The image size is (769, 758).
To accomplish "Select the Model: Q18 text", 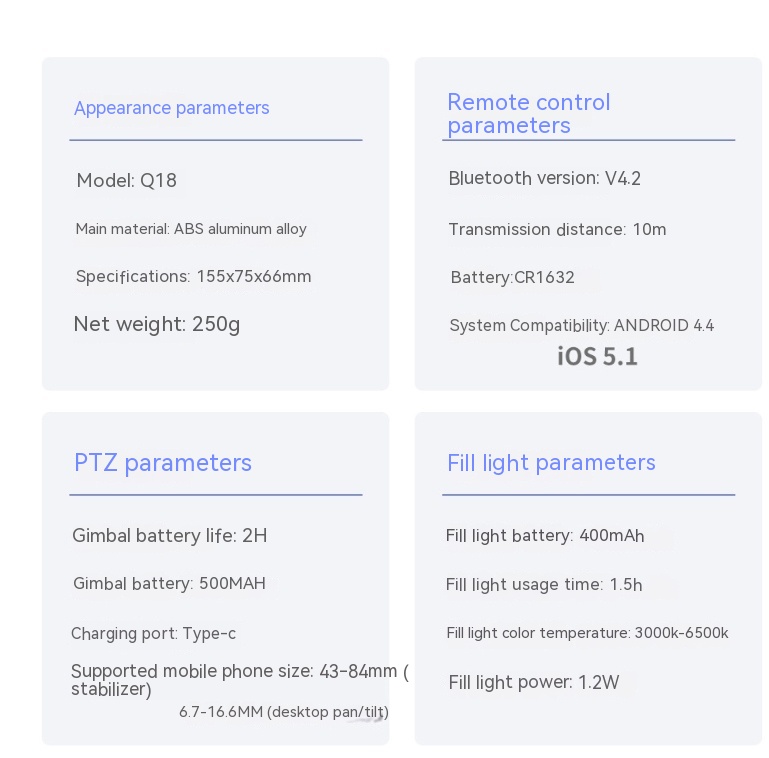I will [126, 181].
